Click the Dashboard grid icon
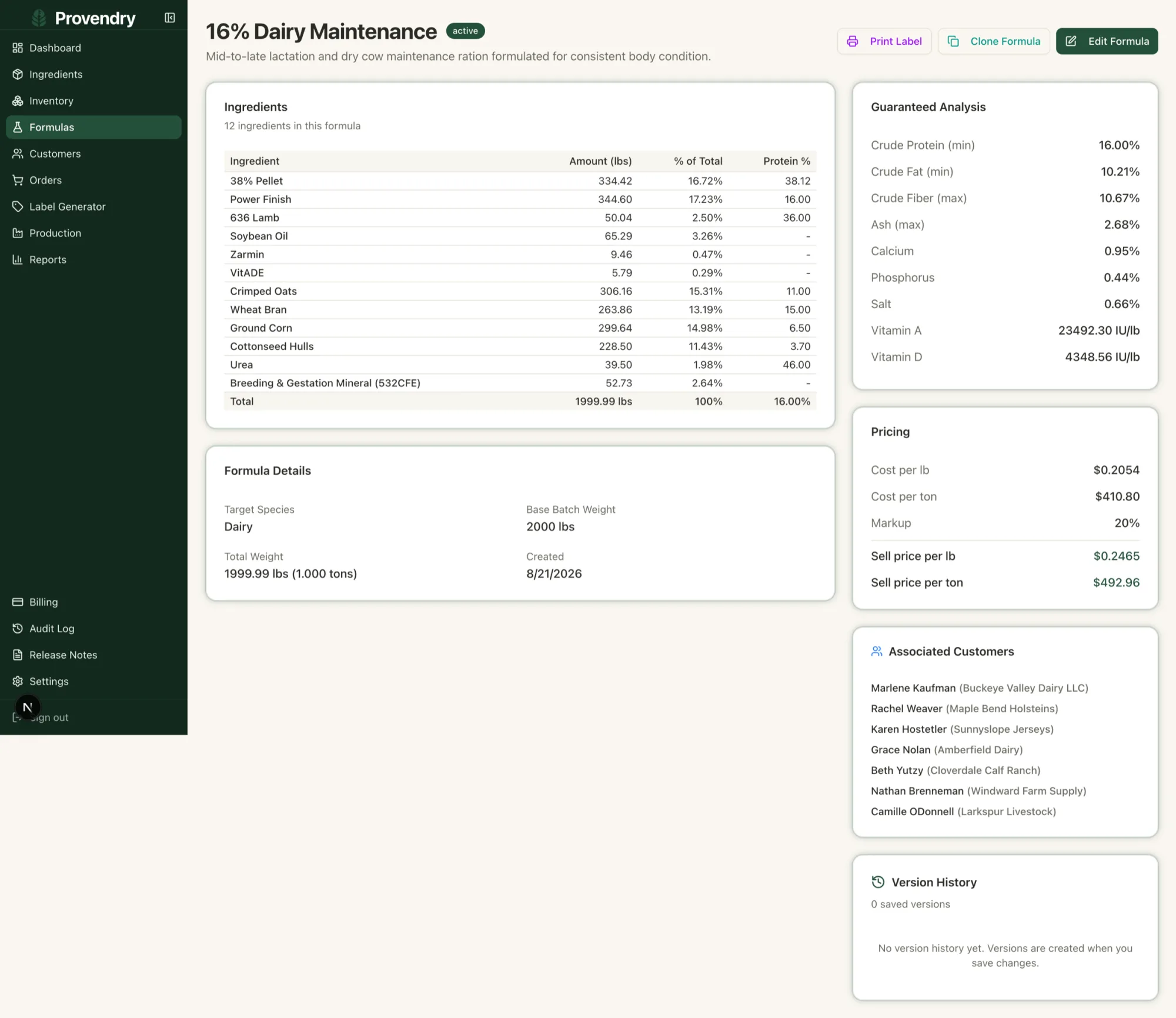The height and width of the screenshot is (1018, 1176). click(18, 48)
